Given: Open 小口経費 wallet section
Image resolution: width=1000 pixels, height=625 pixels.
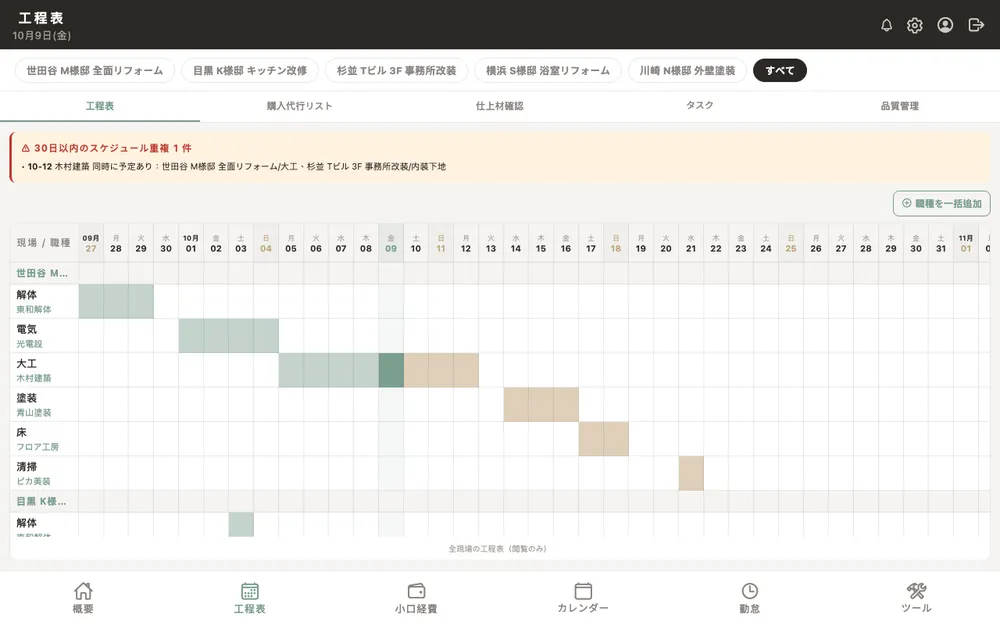Looking at the screenshot, I should coord(416,598).
